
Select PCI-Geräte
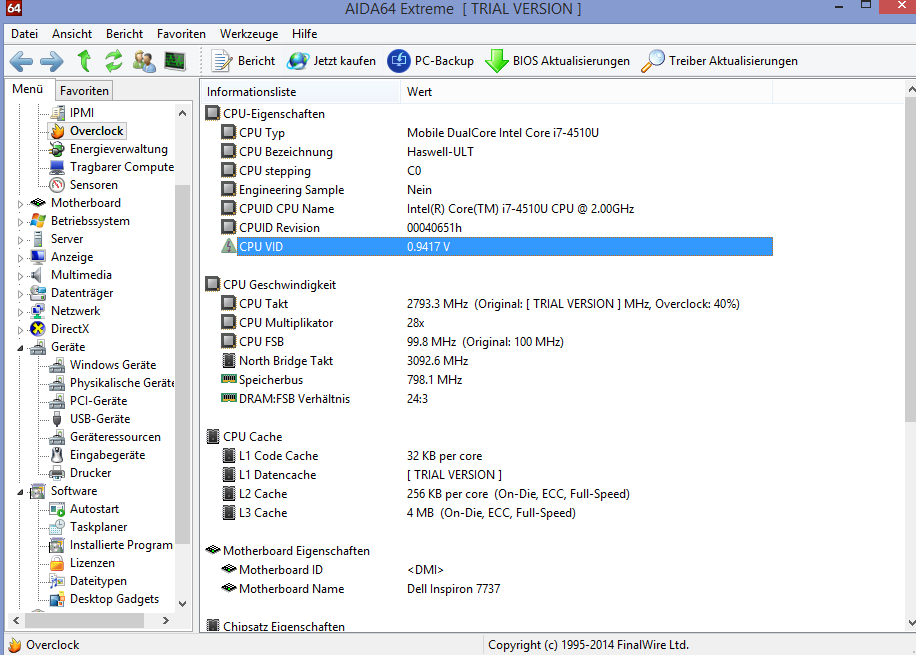(x=98, y=401)
